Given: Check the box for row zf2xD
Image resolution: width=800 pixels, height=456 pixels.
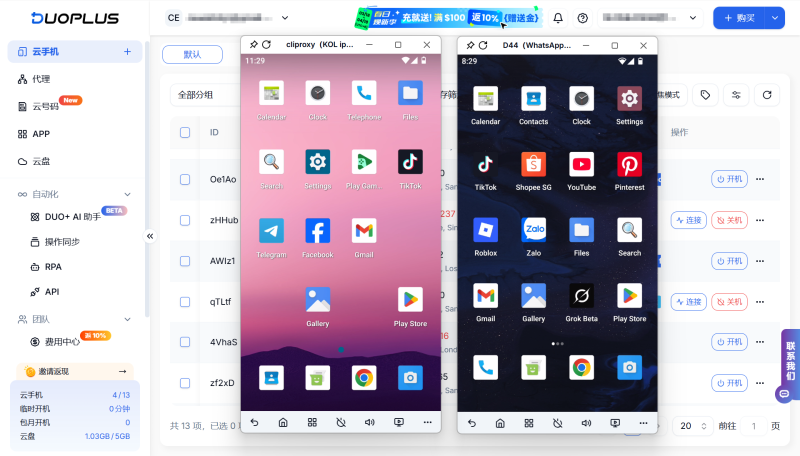Looking at the screenshot, I should pyautogui.click(x=185, y=383).
